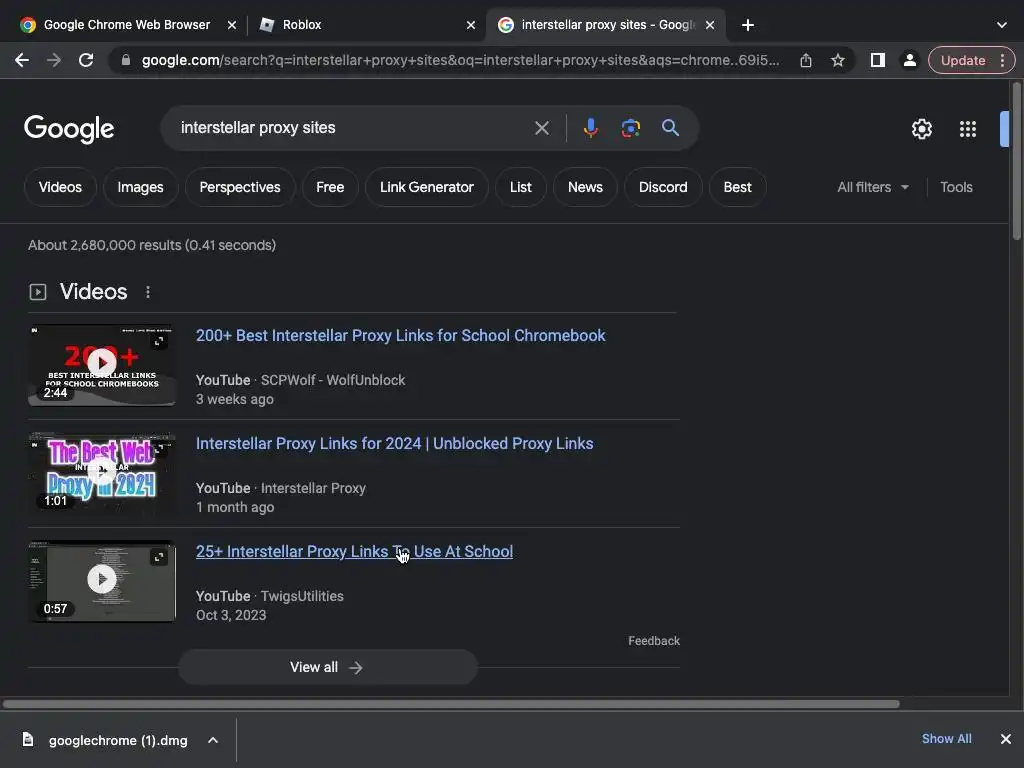This screenshot has height=768, width=1024.
Task: Select the Best filter chip
Action: coord(737,187)
